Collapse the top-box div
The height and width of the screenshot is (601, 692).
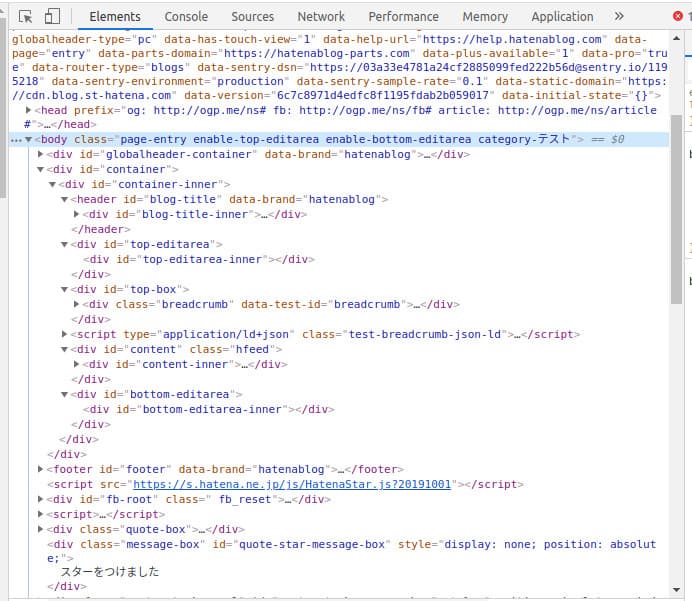point(64,289)
